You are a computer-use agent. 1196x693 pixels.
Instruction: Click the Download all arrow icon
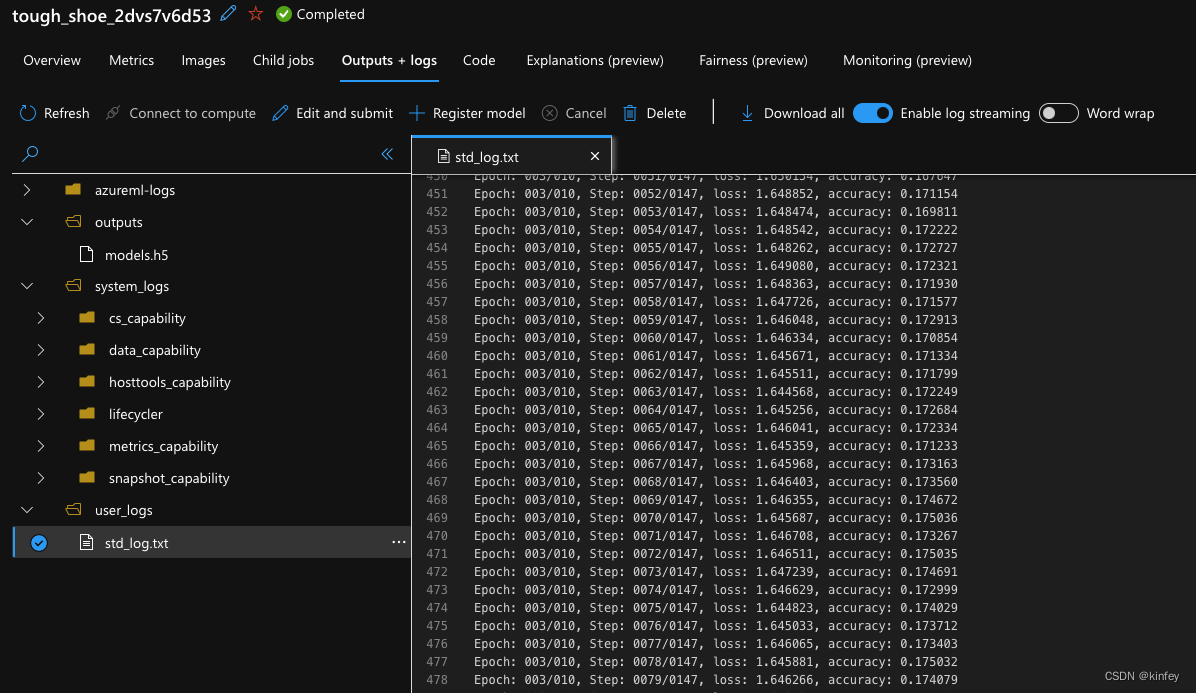click(x=748, y=113)
